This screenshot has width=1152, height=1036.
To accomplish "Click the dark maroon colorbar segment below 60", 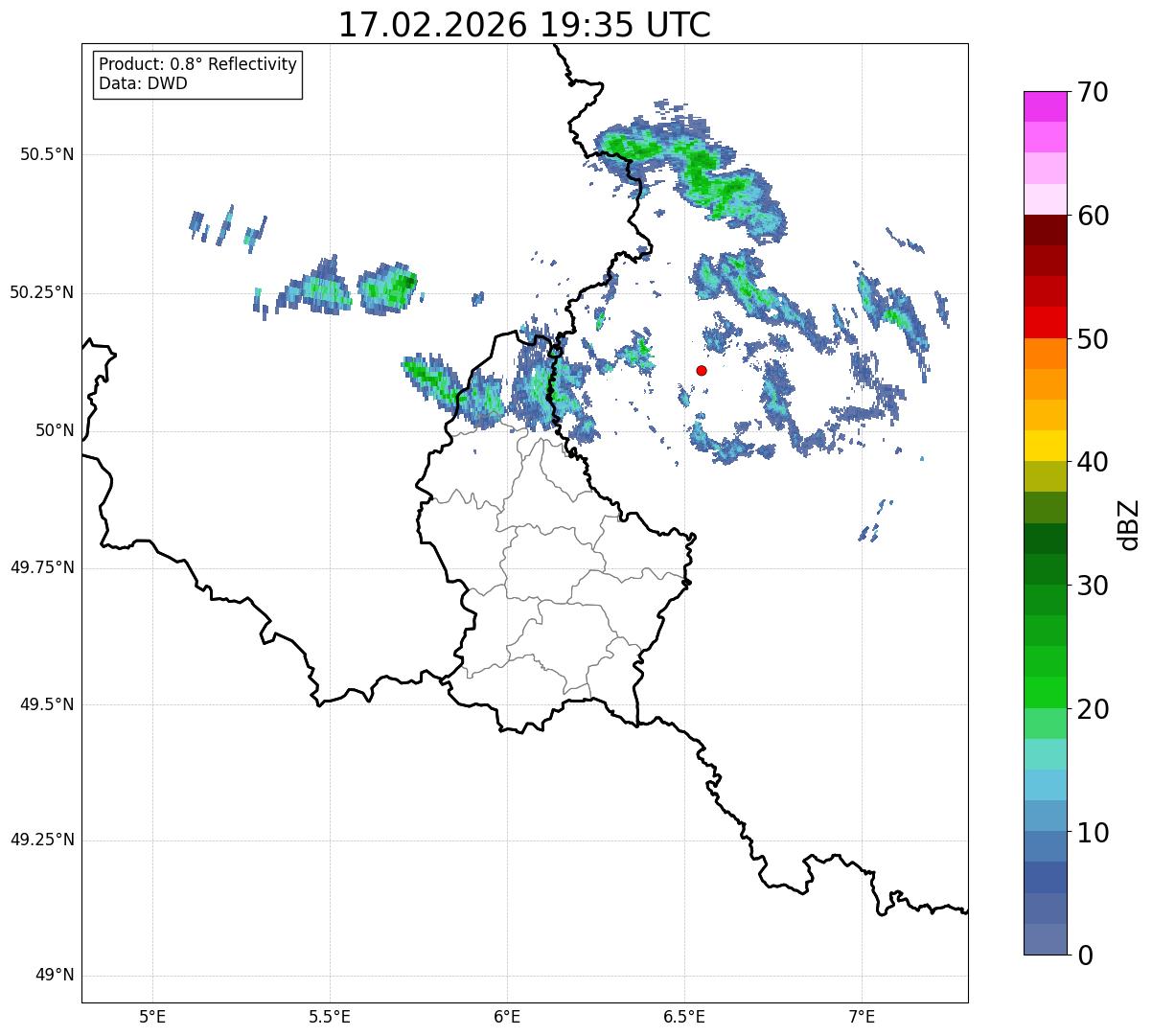I will coord(1045,230).
